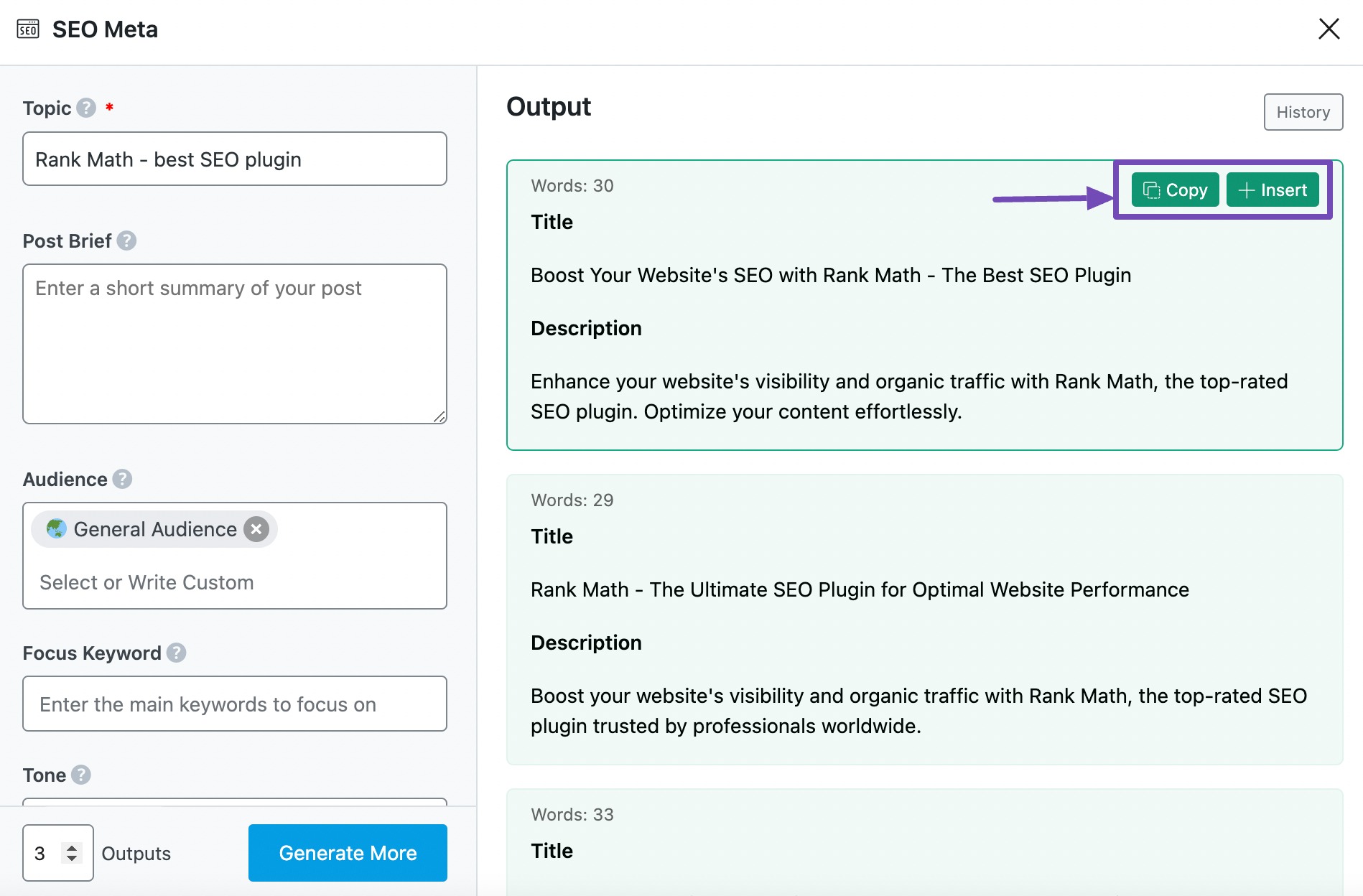1363x896 pixels.
Task: Increase the number of Outputs
Action: (x=72, y=847)
